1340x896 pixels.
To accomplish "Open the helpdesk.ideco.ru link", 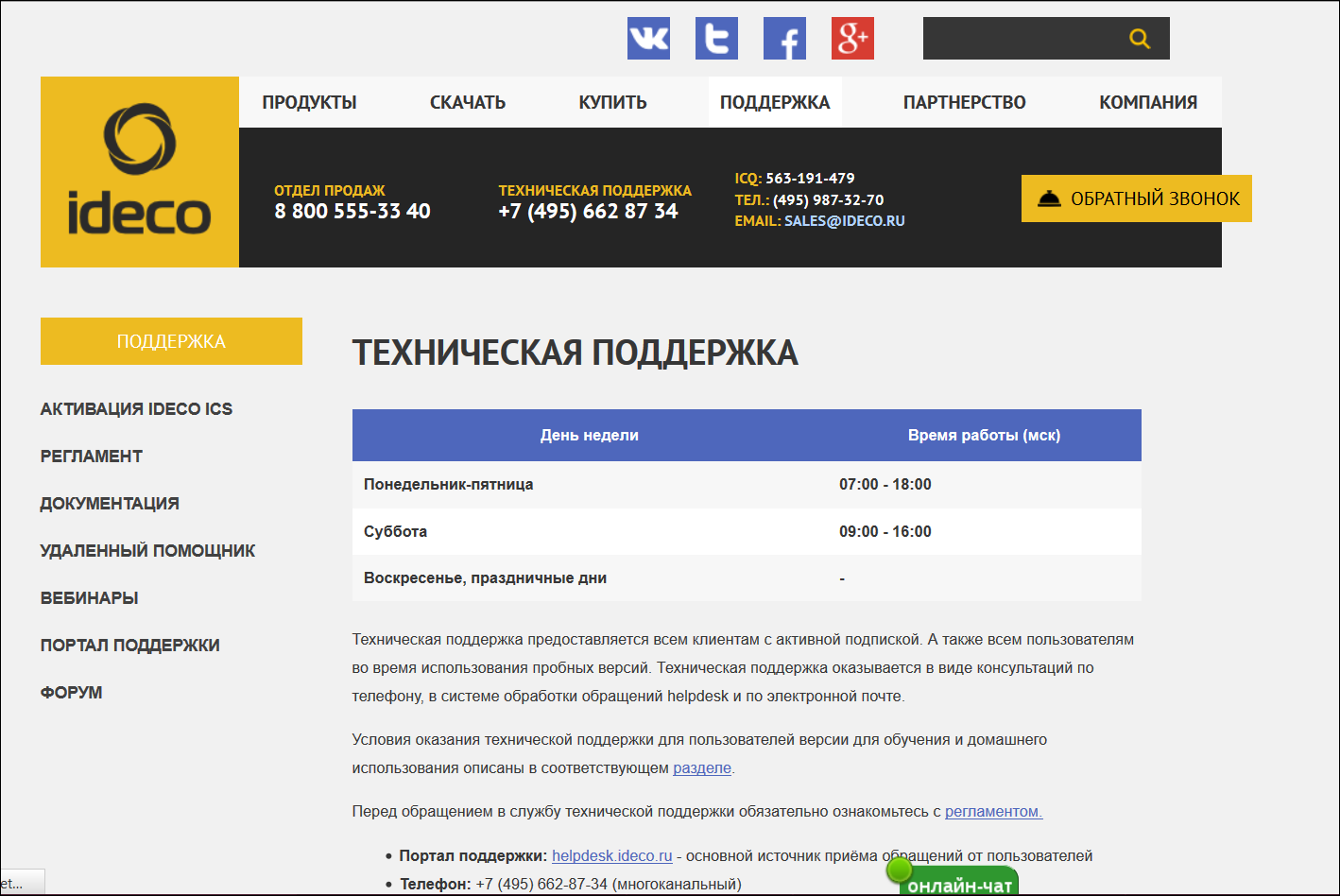I will point(610,854).
